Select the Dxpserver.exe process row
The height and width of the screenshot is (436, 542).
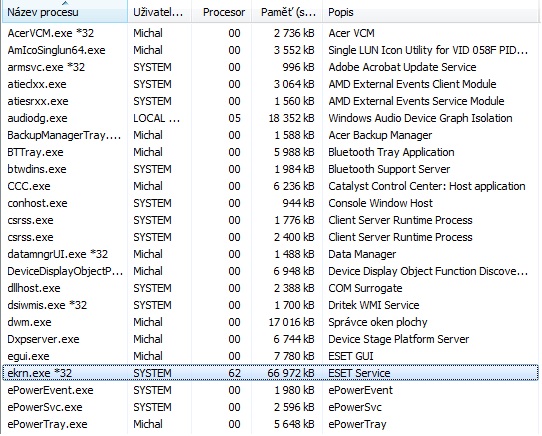(271, 339)
